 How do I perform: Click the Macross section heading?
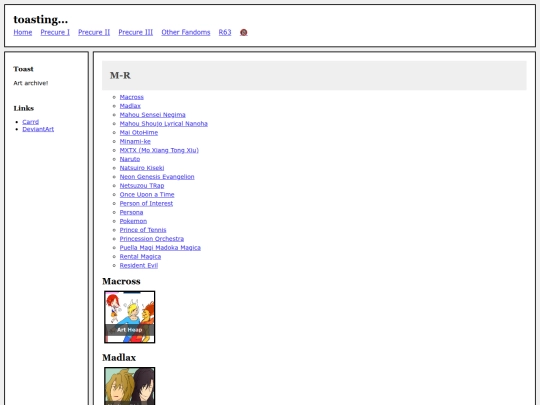[x=121, y=281]
